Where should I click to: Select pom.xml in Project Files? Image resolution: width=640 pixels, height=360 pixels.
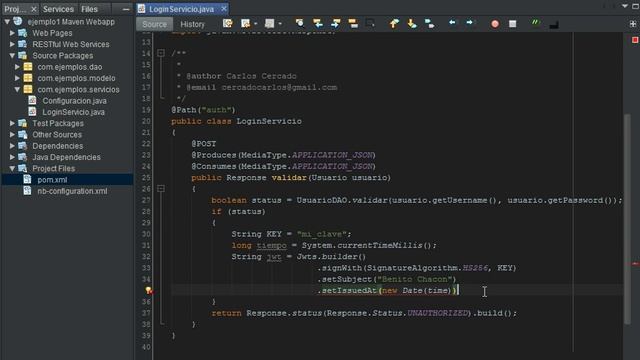point(52,180)
